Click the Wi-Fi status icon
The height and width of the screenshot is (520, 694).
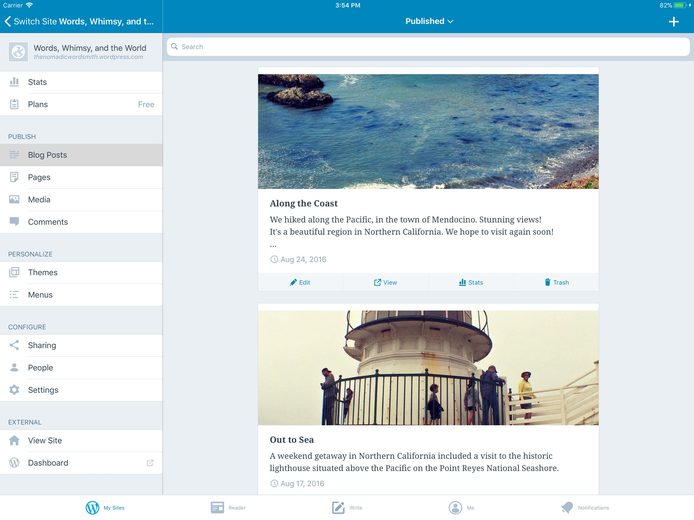pos(29,5)
